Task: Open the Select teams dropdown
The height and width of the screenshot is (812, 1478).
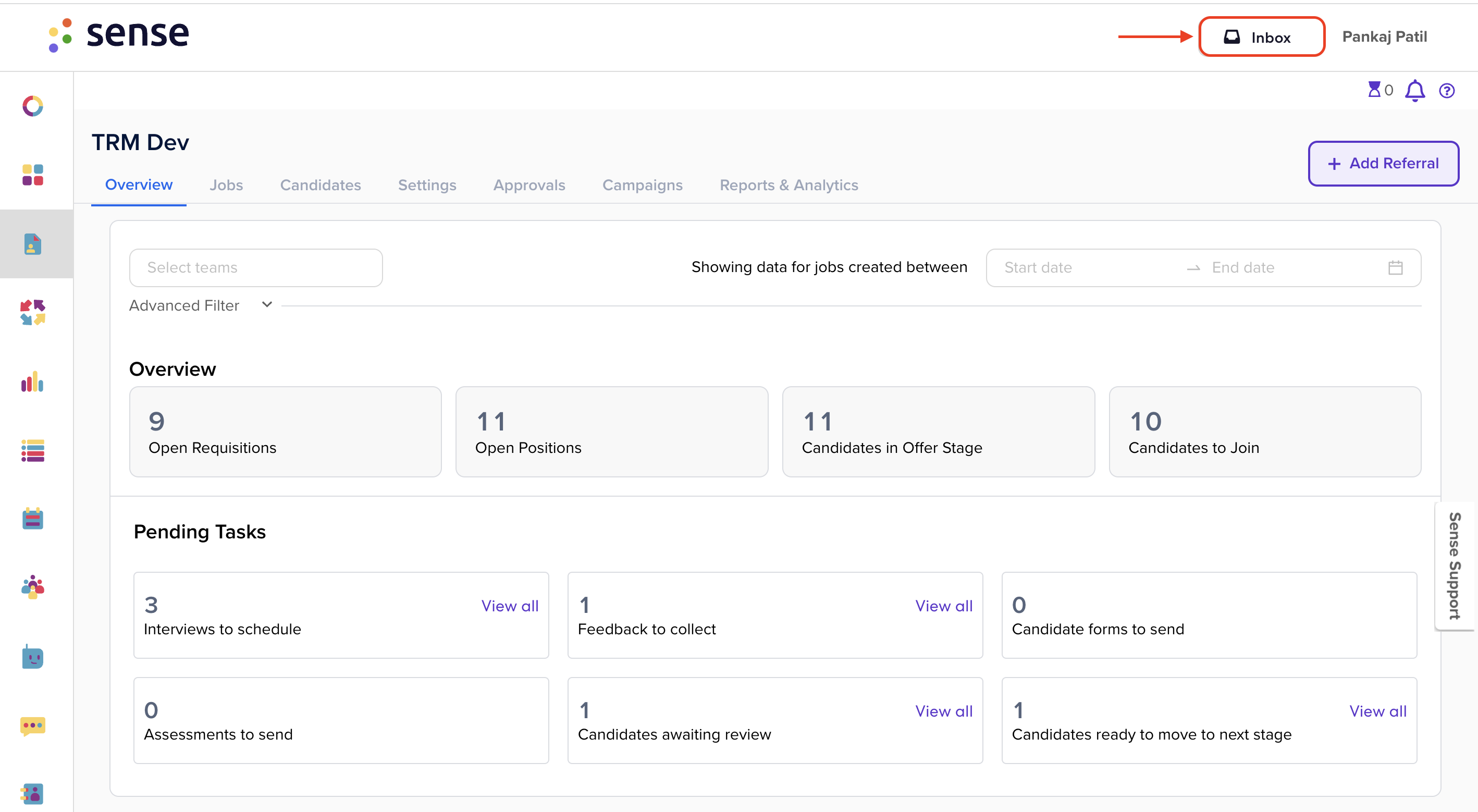Action: 256,267
